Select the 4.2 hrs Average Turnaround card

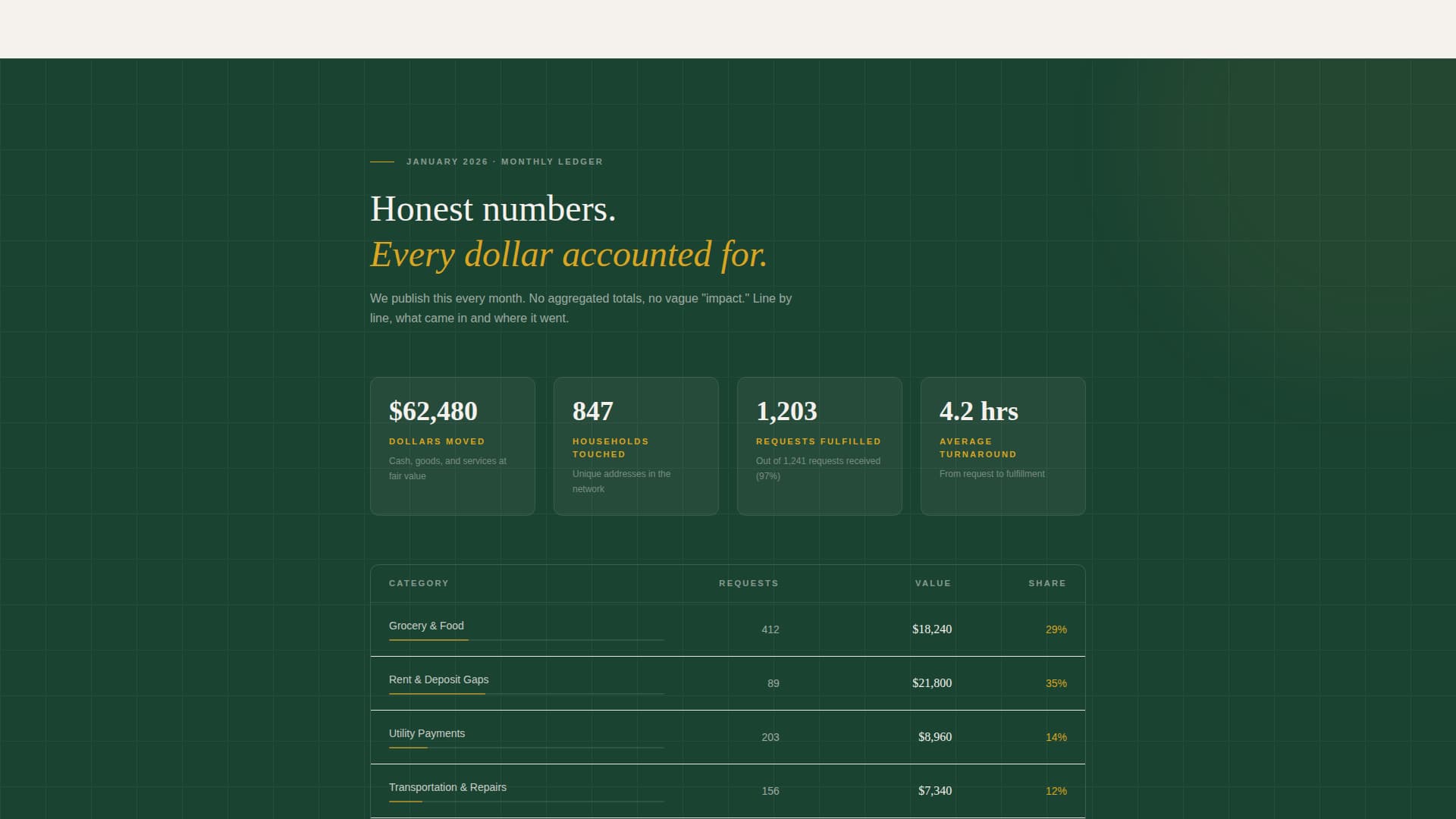(x=1003, y=446)
